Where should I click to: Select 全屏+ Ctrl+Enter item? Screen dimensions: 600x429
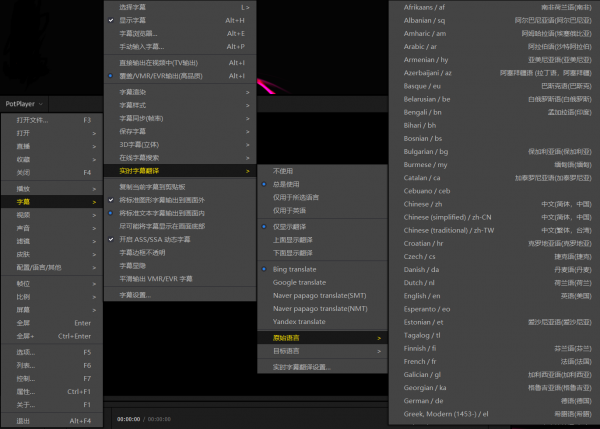click(52, 336)
